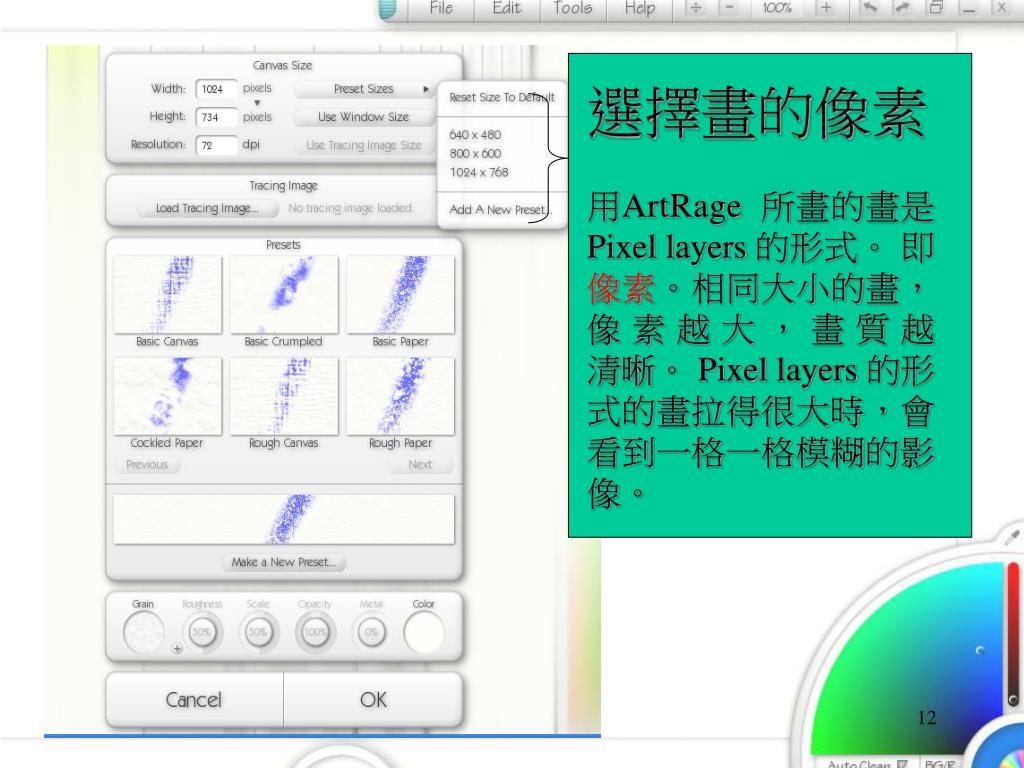Choose Add A New Preset entry
Viewport: 1024px width, 768px height.
(x=500, y=210)
